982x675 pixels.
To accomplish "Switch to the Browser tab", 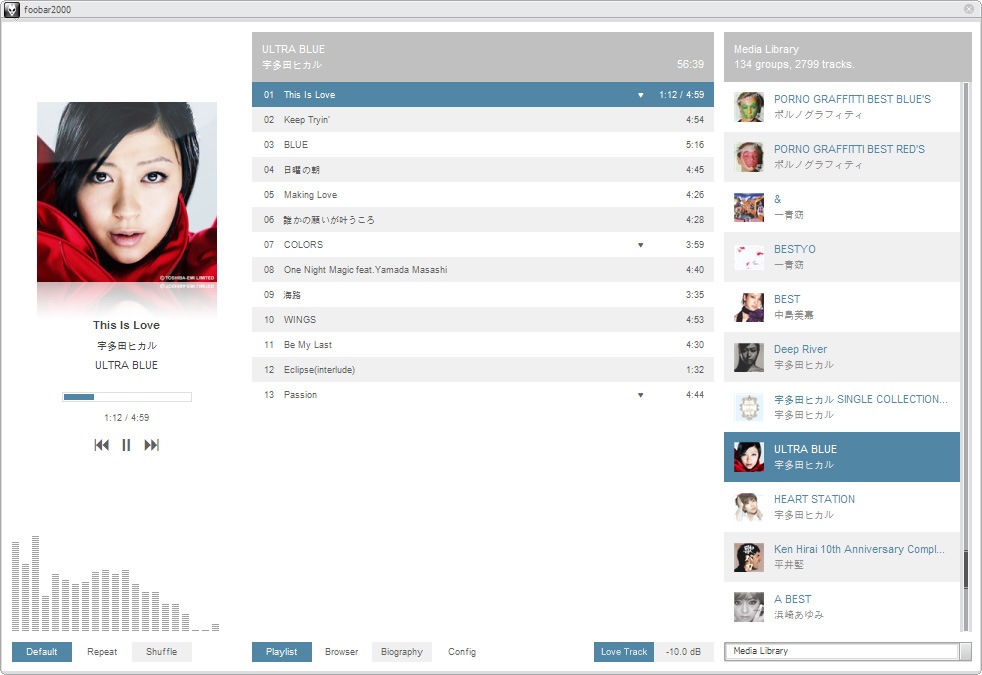I will 341,652.
